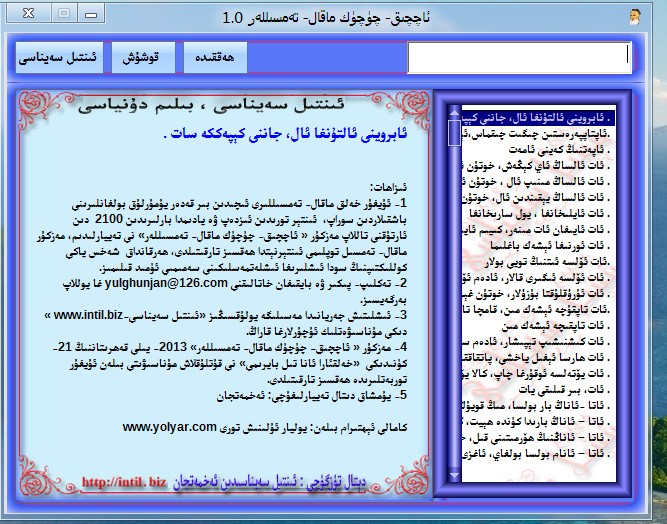Click the قوشۇش button

(x=143, y=57)
